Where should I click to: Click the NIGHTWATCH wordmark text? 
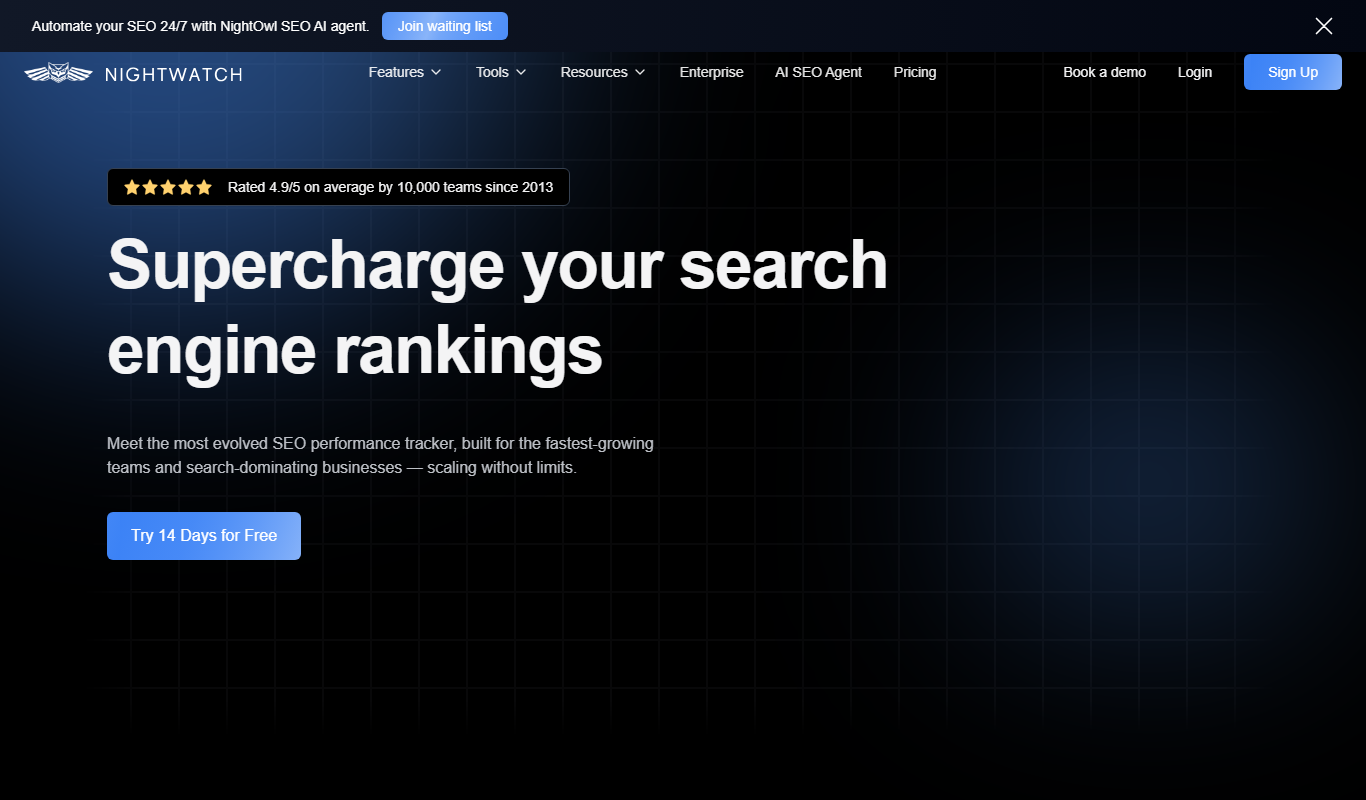click(173, 74)
